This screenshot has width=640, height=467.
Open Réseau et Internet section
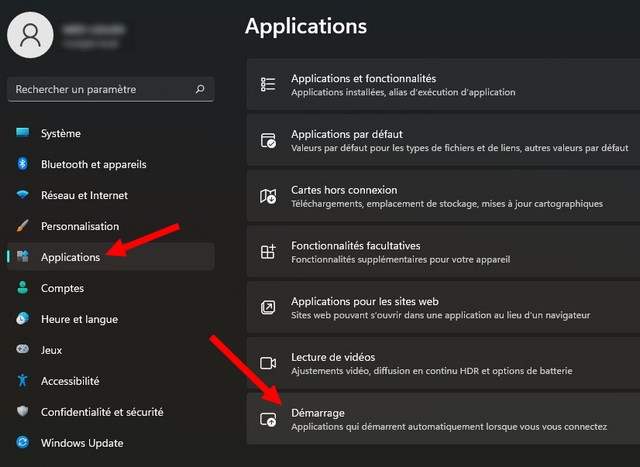[111, 195]
